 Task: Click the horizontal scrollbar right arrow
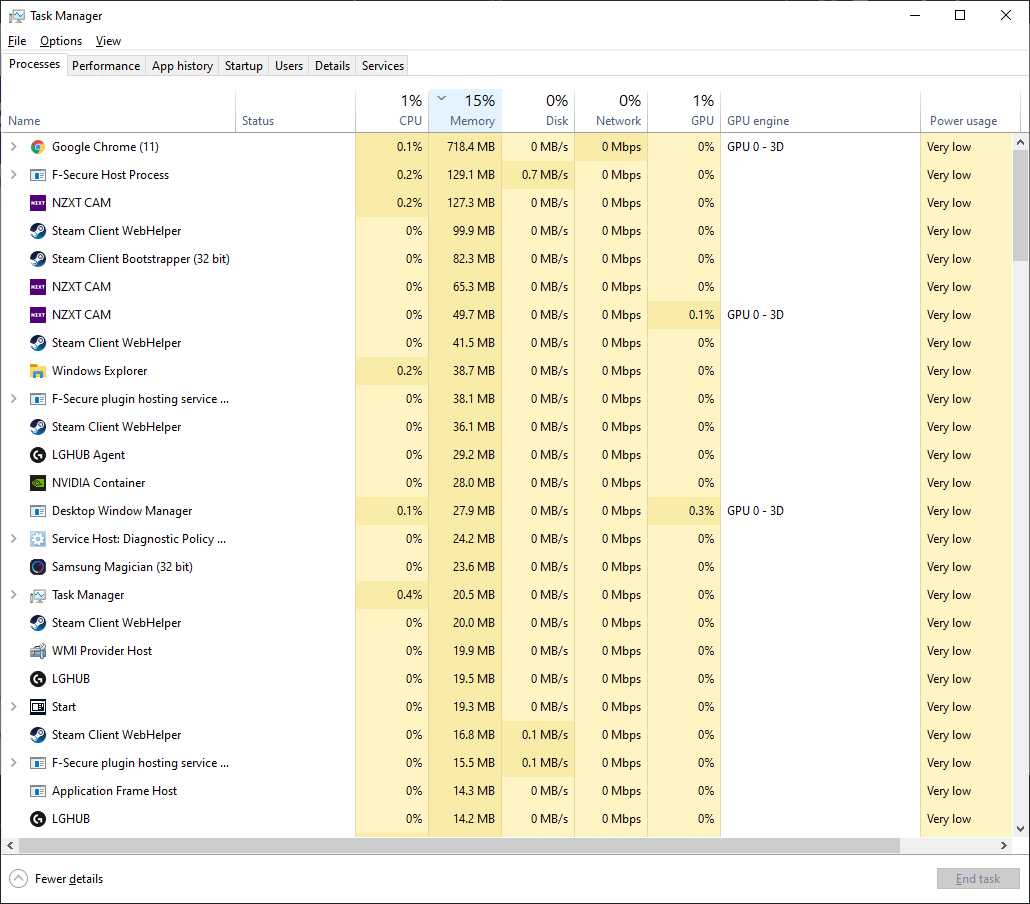click(x=1004, y=846)
